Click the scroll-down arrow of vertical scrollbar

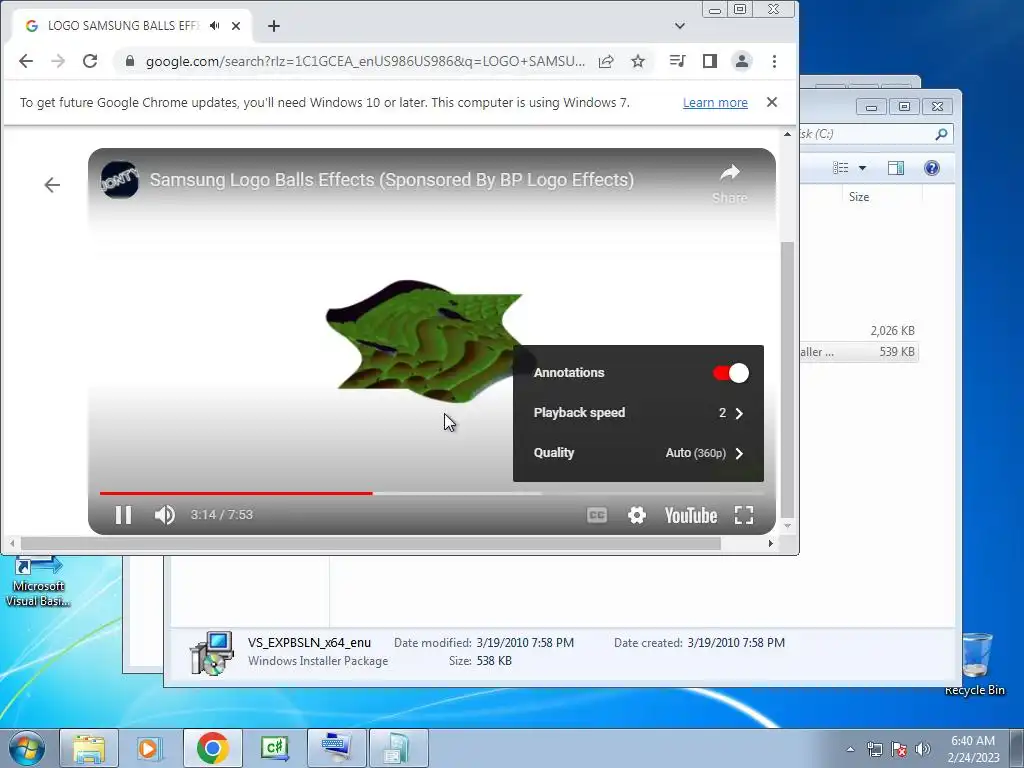tap(788, 526)
